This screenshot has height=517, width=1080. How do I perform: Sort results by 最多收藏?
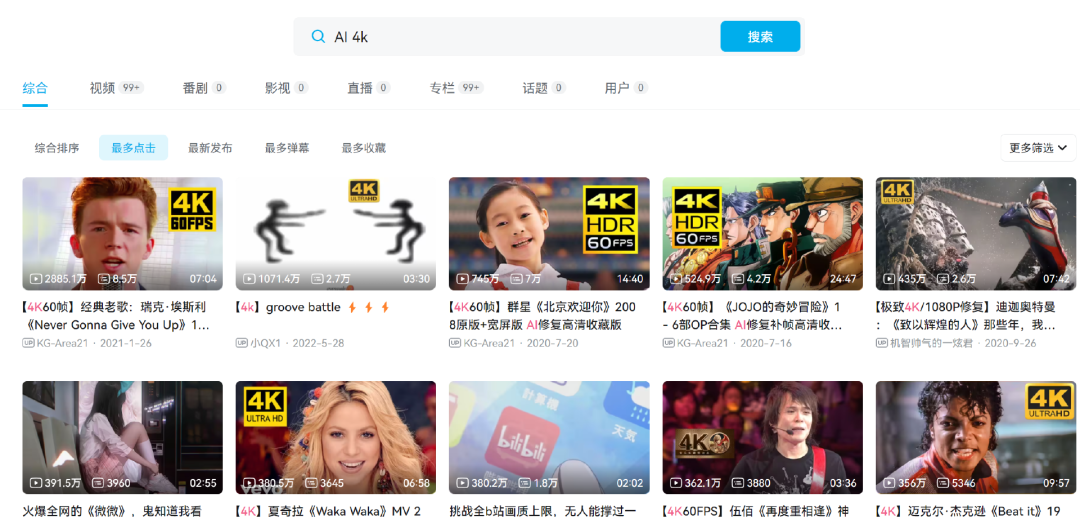(x=364, y=148)
